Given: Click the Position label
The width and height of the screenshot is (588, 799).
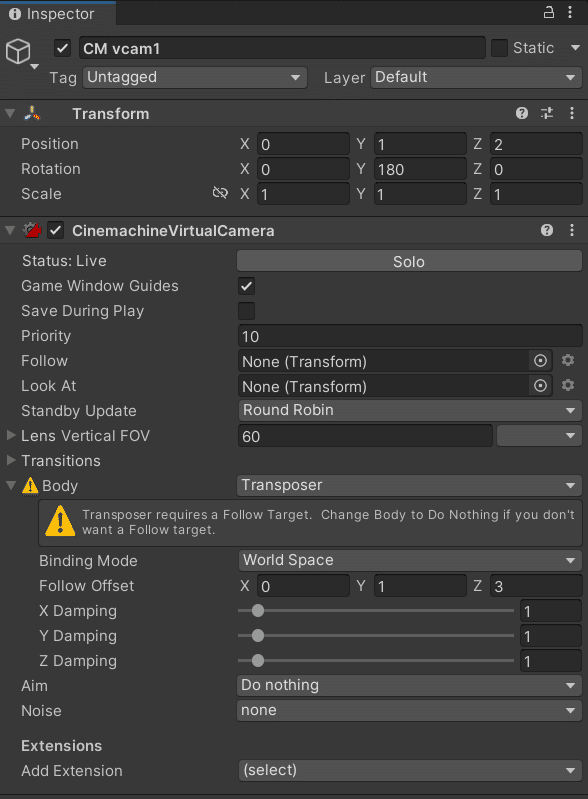Looking at the screenshot, I should click(50, 144).
